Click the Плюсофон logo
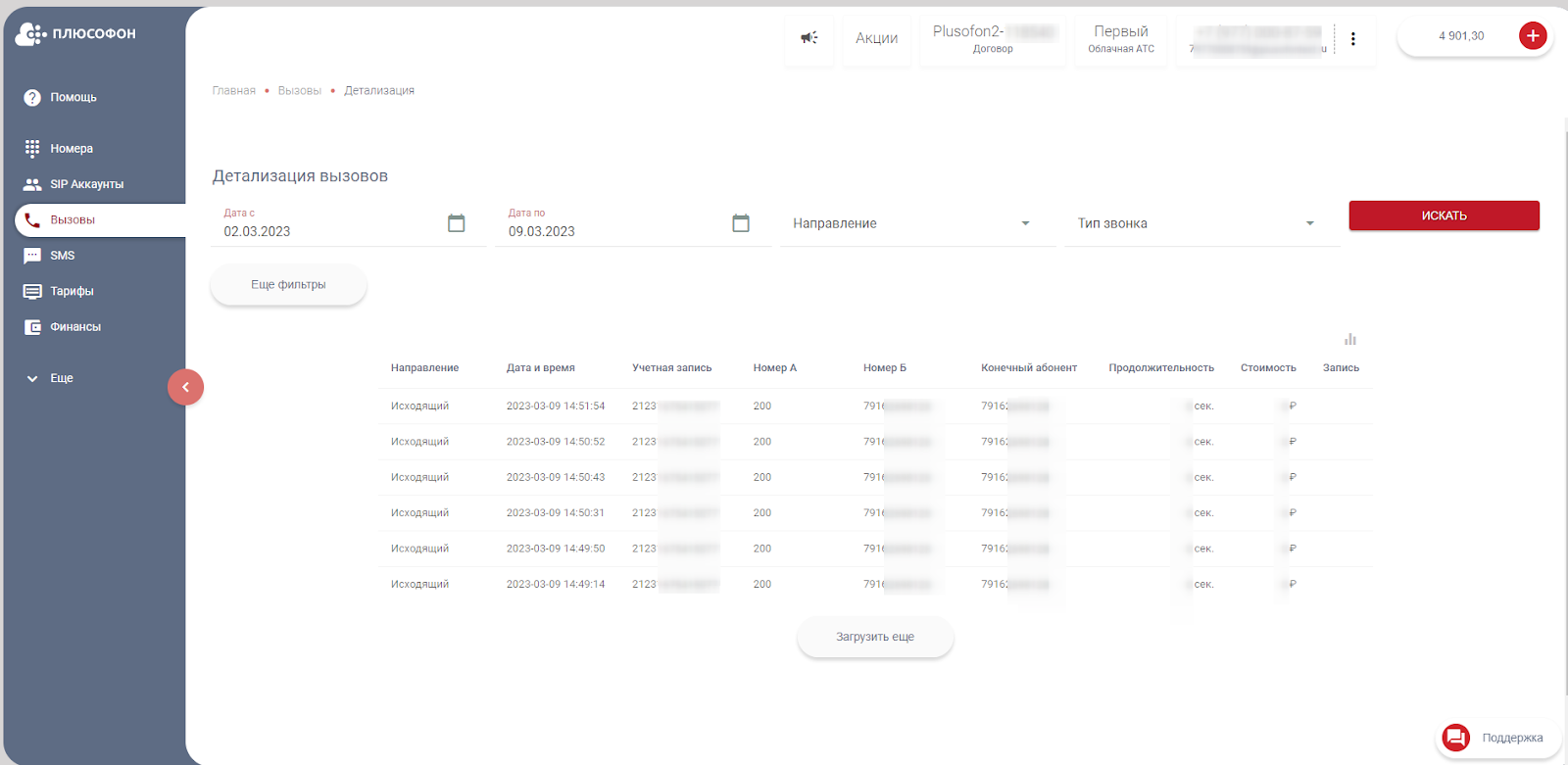This screenshot has height=765, width=1568. click(x=75, y=34)
